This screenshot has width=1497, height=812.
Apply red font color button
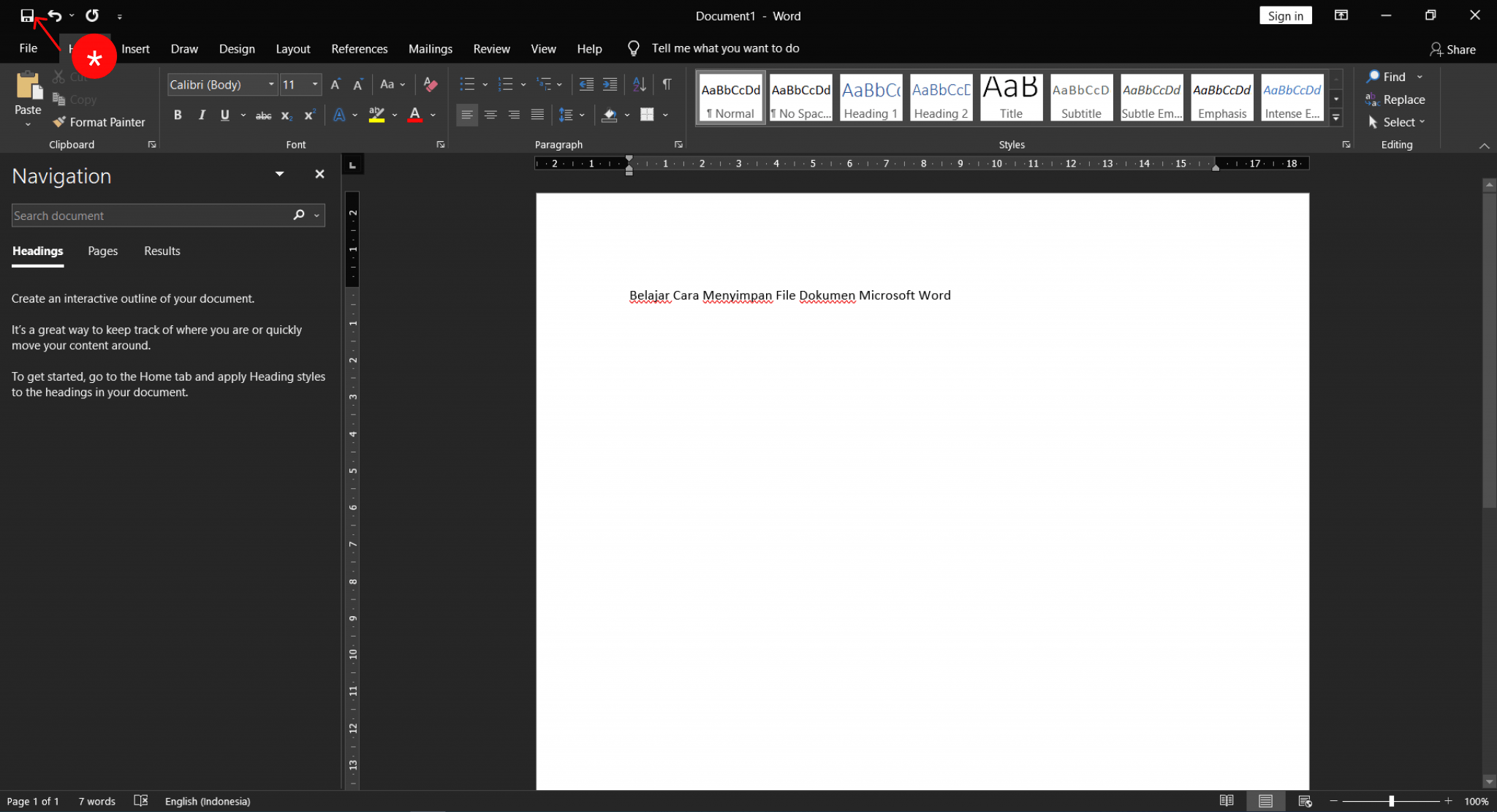pyautogui.click(x=415, y=115)
